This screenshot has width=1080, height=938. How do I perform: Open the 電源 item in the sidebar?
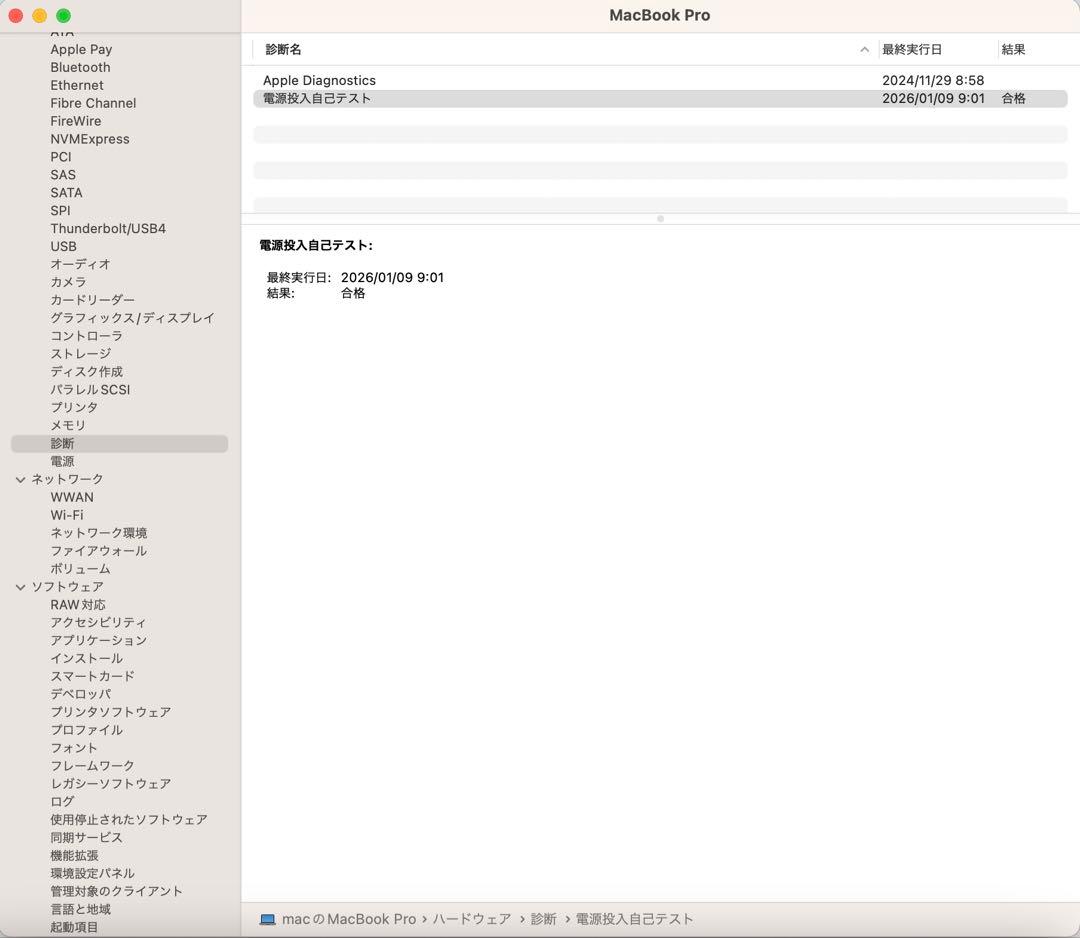coord(62,461)
